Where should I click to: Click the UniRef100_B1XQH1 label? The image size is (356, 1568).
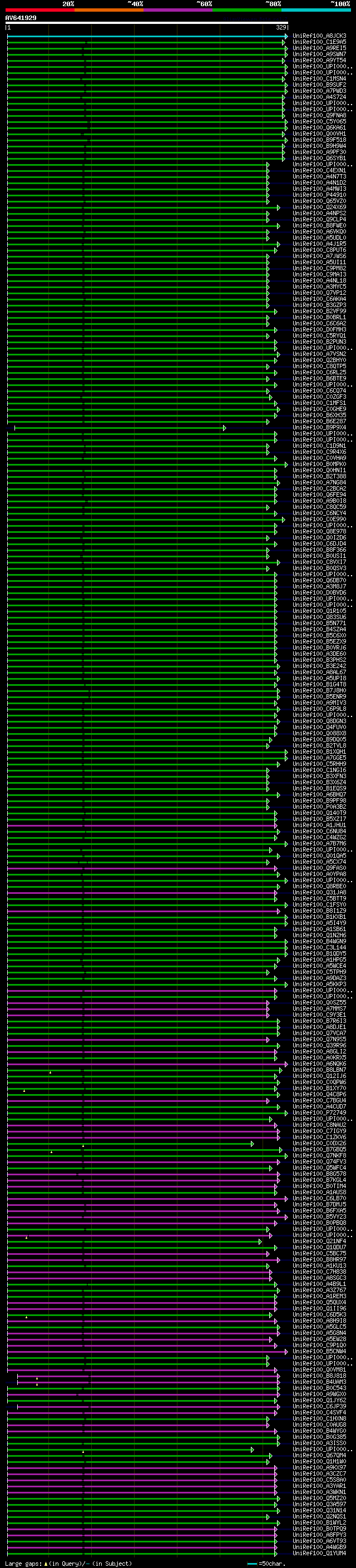pyautogui.click(x=319, y=752)
